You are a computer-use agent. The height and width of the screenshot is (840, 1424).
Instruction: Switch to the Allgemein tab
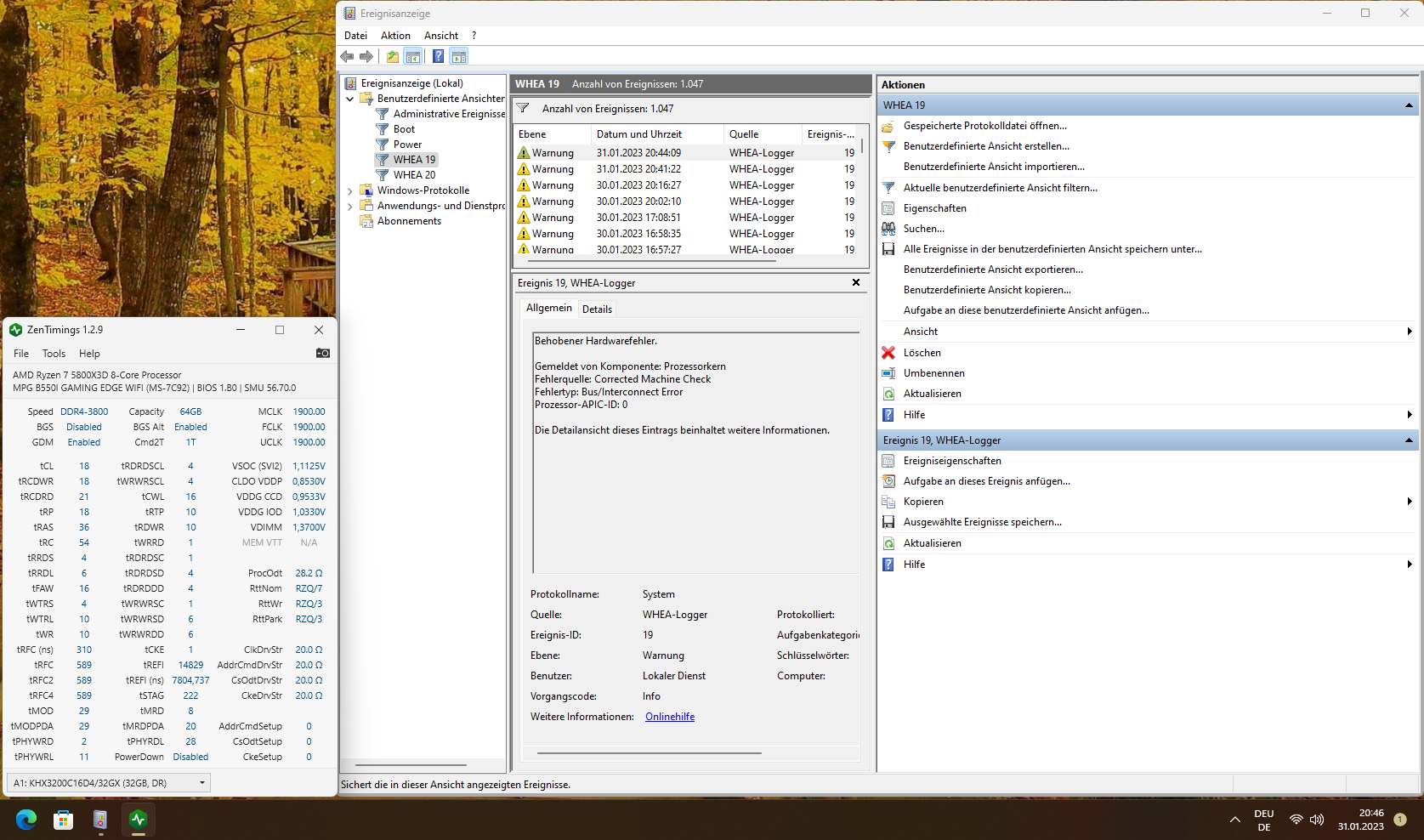point(549,308)
